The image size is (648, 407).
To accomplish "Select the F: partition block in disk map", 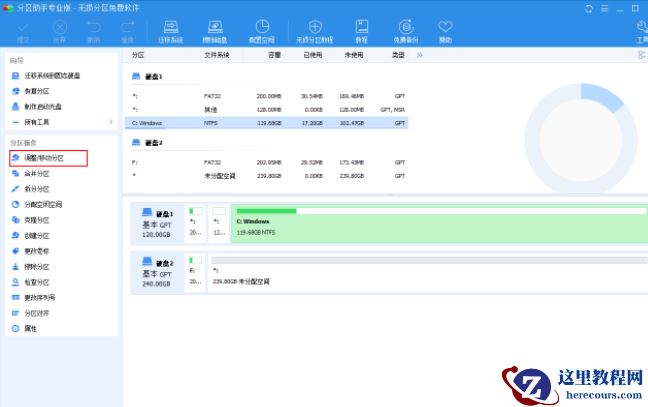I will tap(195, 273).
